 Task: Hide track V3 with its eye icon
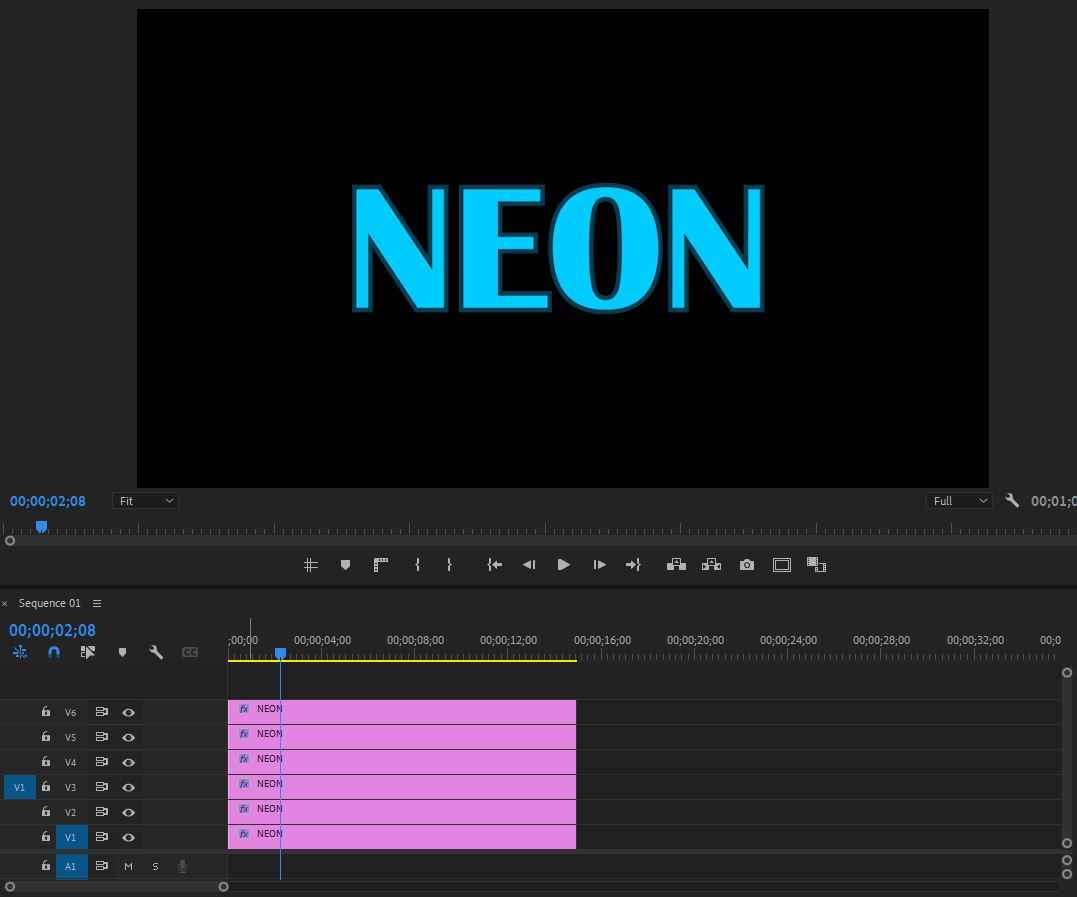[128, 787]
